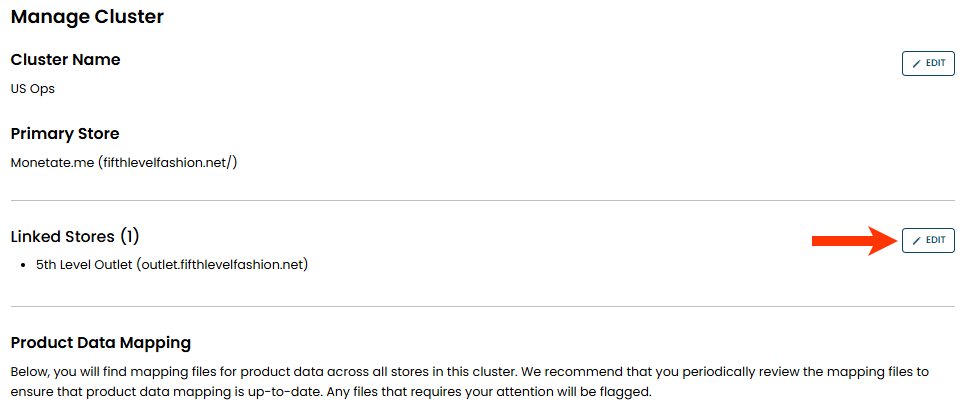Click the Edit button for Cluster Name
The image size is (969, 403).
point(928,63)
